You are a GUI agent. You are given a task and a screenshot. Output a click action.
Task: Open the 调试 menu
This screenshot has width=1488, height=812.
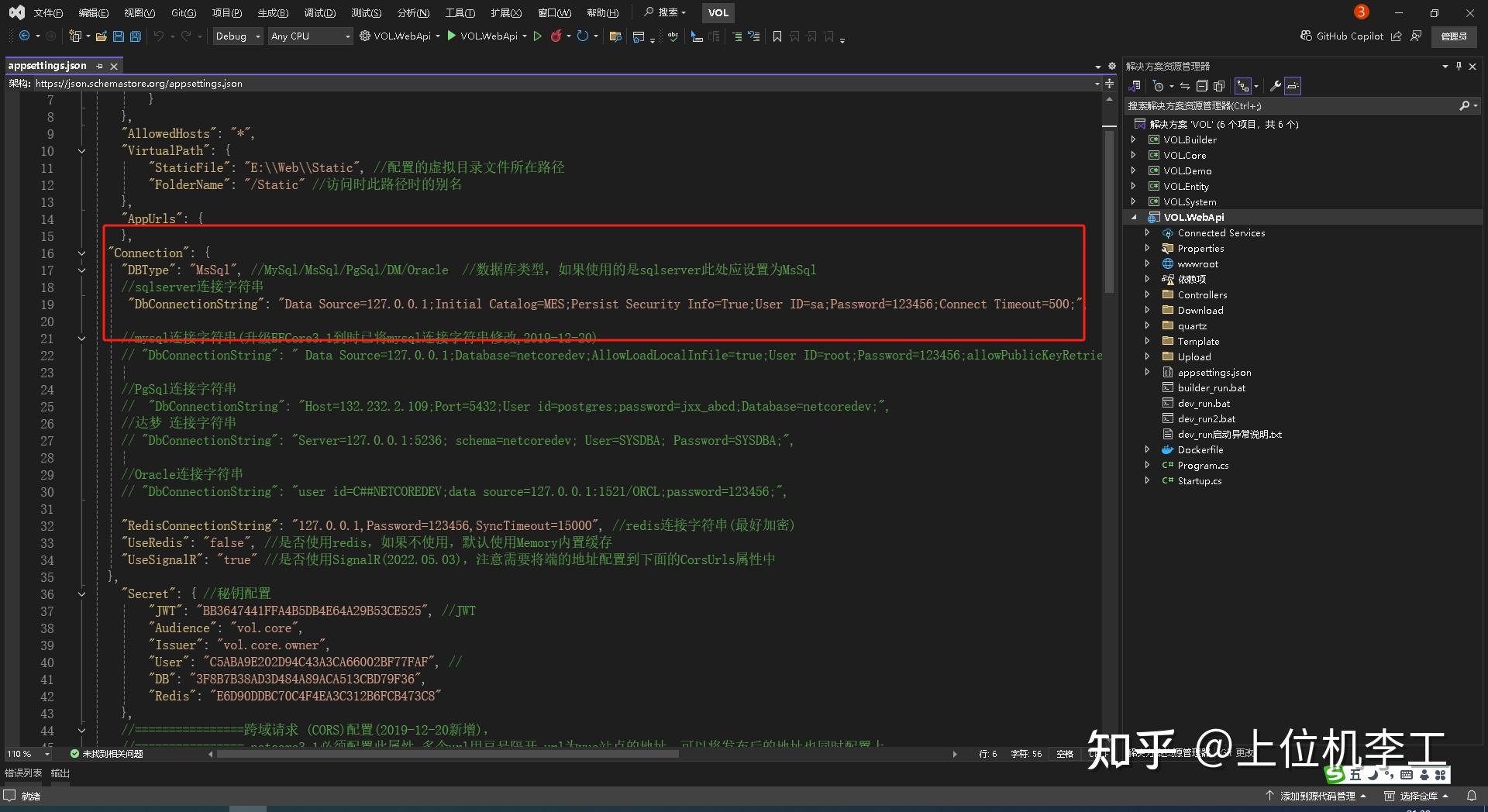(319, 12)
